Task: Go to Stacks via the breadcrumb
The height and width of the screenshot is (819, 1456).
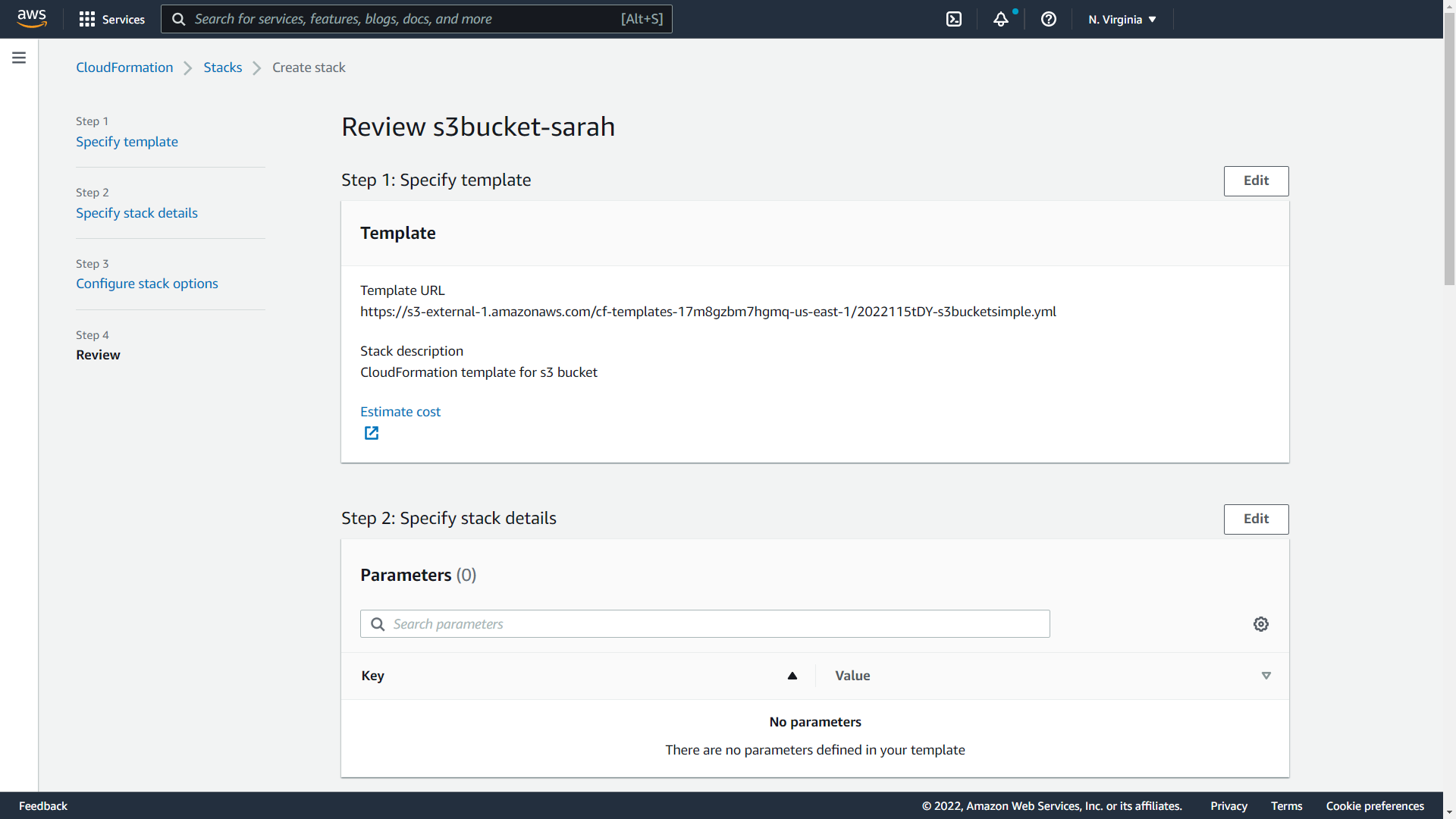Action: pos(222,67)
